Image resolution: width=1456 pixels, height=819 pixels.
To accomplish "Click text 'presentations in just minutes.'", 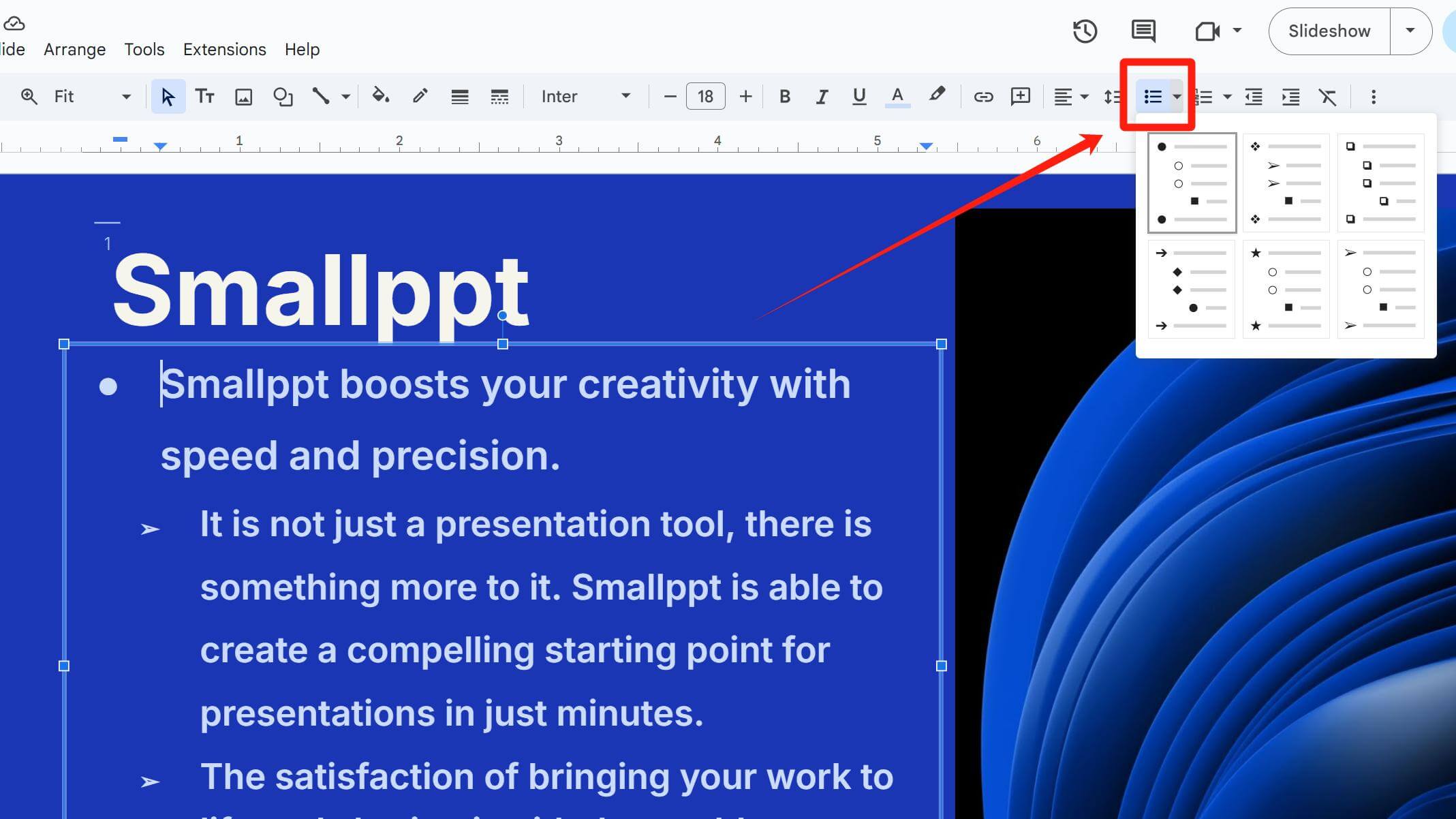I will [x=452, y=714].
